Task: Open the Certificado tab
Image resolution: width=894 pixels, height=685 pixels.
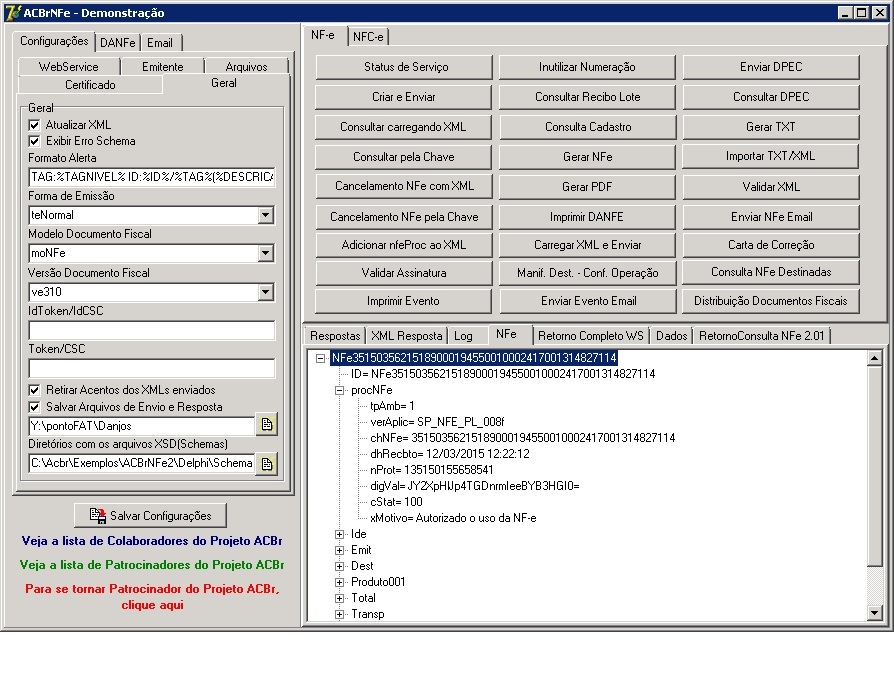Action: pos(90,85)
